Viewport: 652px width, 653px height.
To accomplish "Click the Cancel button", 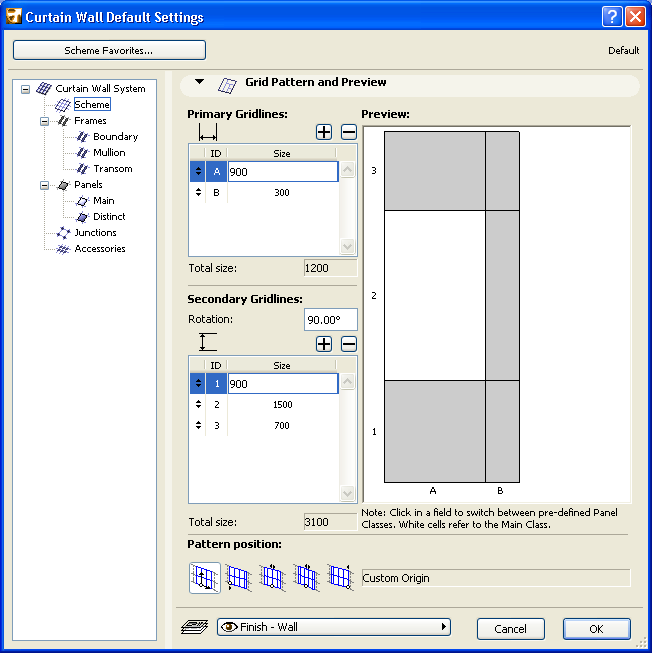I will pyautogui.click(x=510, y=628).
